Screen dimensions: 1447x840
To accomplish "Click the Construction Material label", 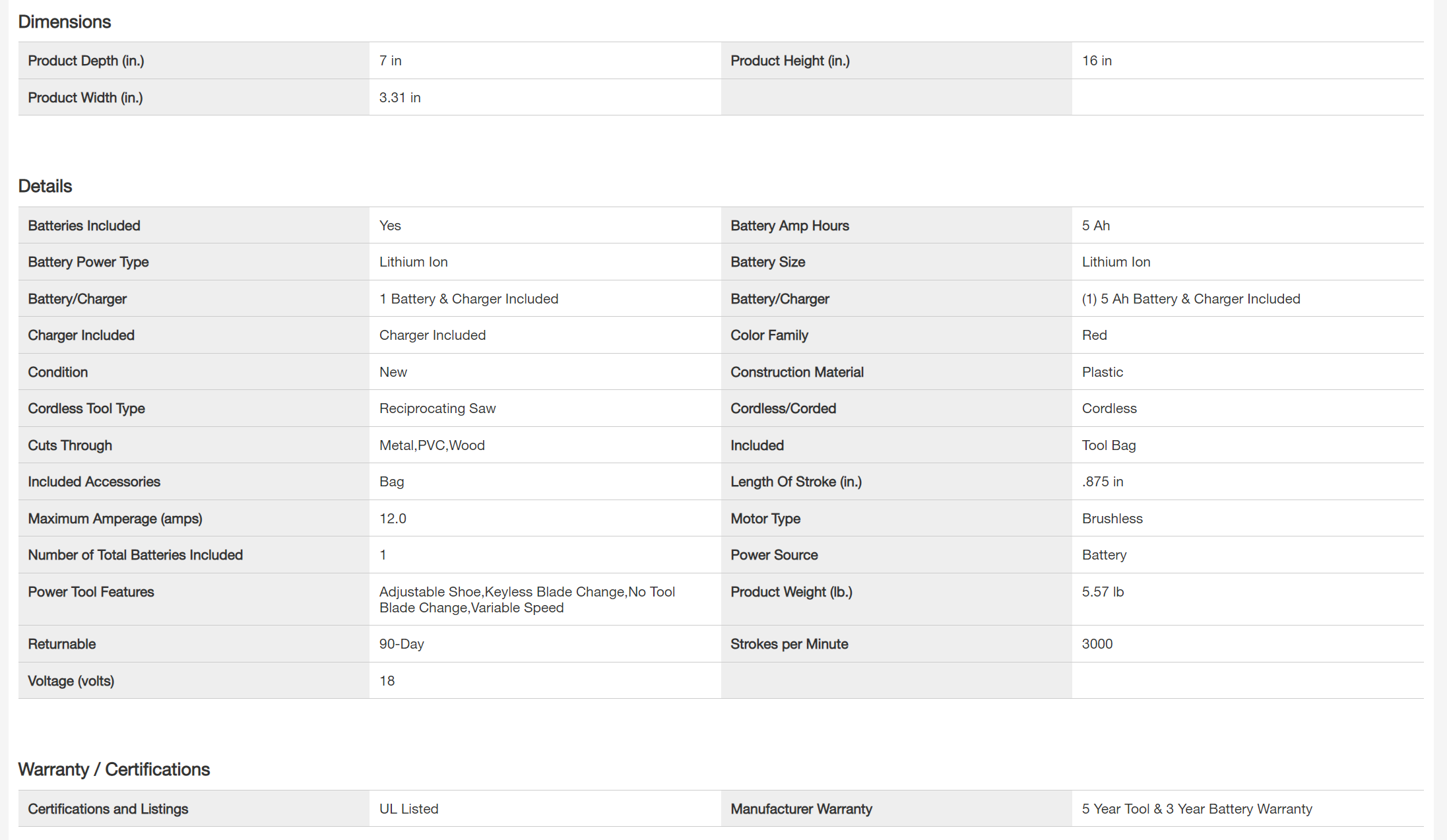I will click(x=796, y=372).
